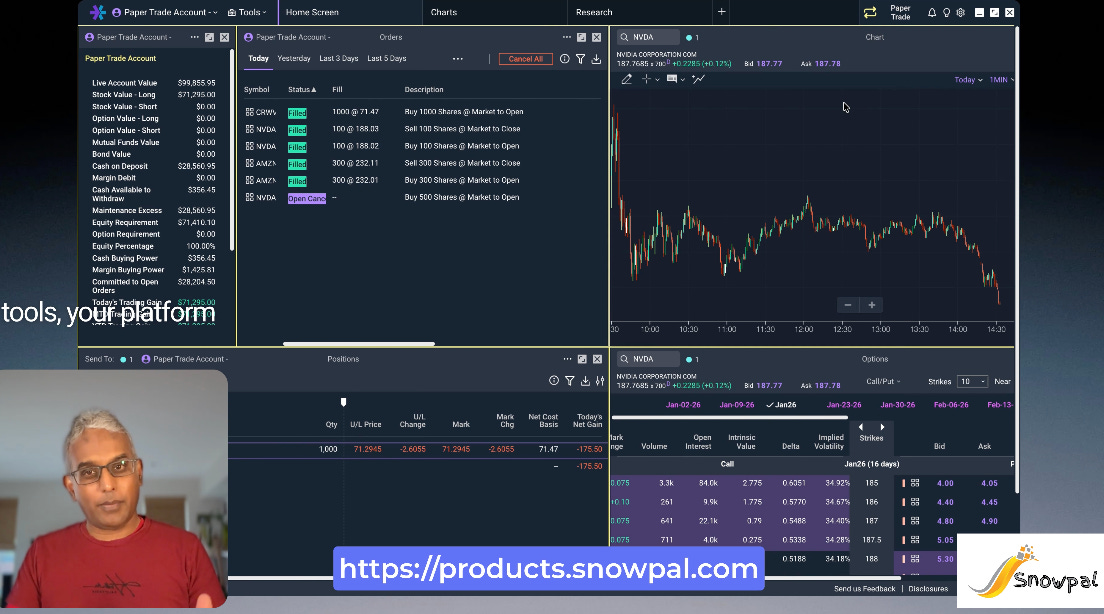This screenshot has width=1104, height=614.
Task: Toggle Send To link group 1
Action: tap(127, 359)
